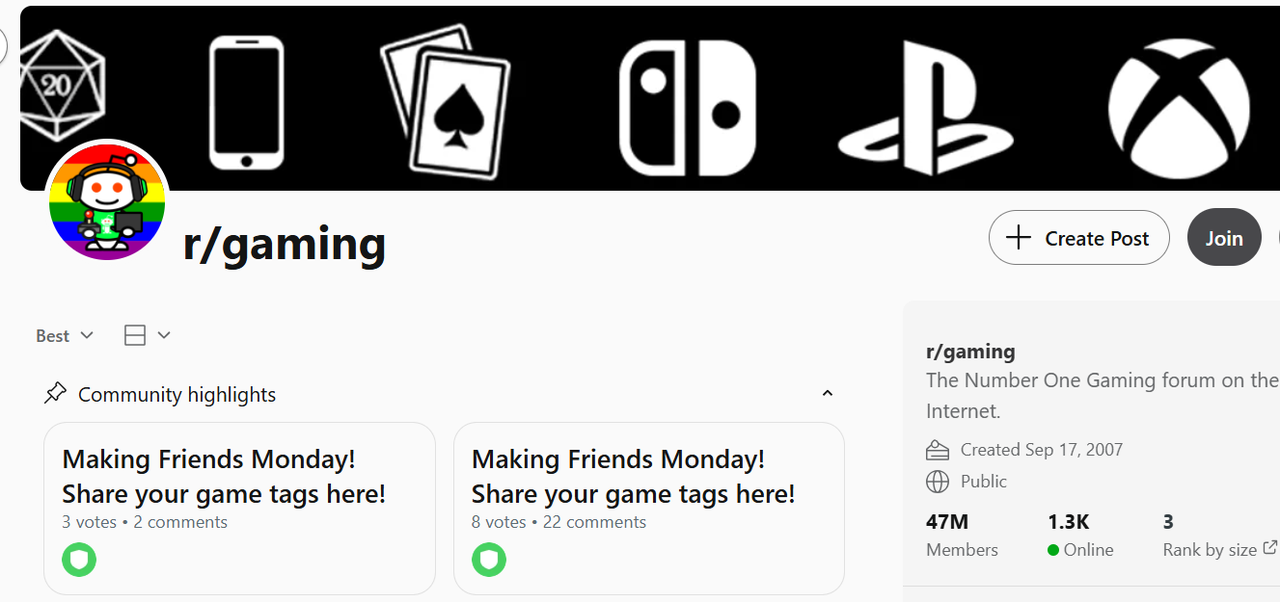Click the r/gaming community avatar
The width and height of the screenshot is (1280, 602).
[x=107, y=200]
